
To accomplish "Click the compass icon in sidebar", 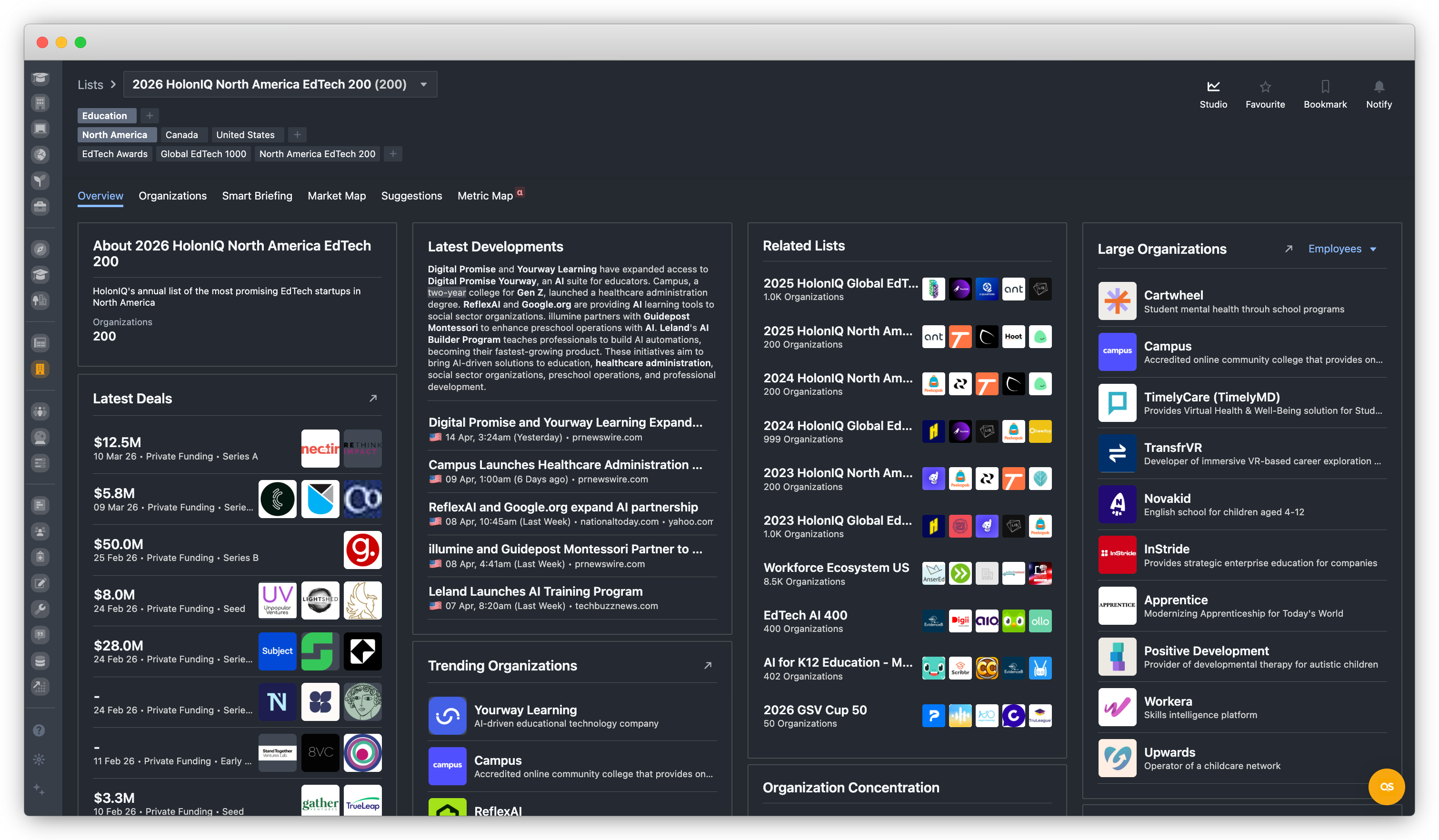I will pos(40,249).
